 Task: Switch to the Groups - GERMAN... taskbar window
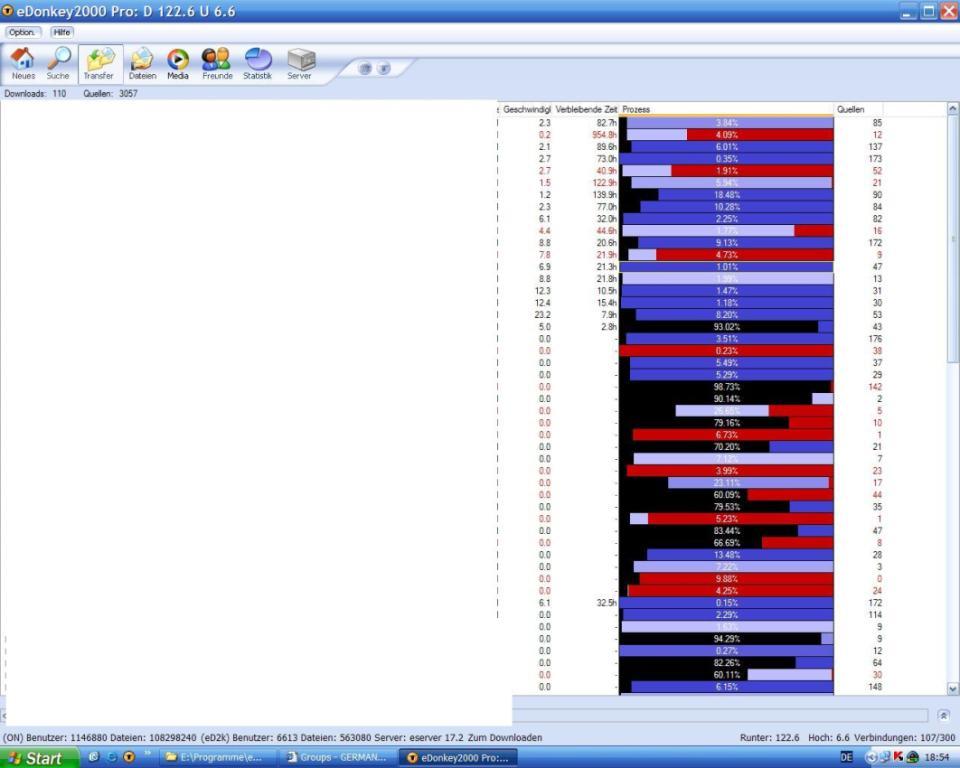(x=337, y=758)
